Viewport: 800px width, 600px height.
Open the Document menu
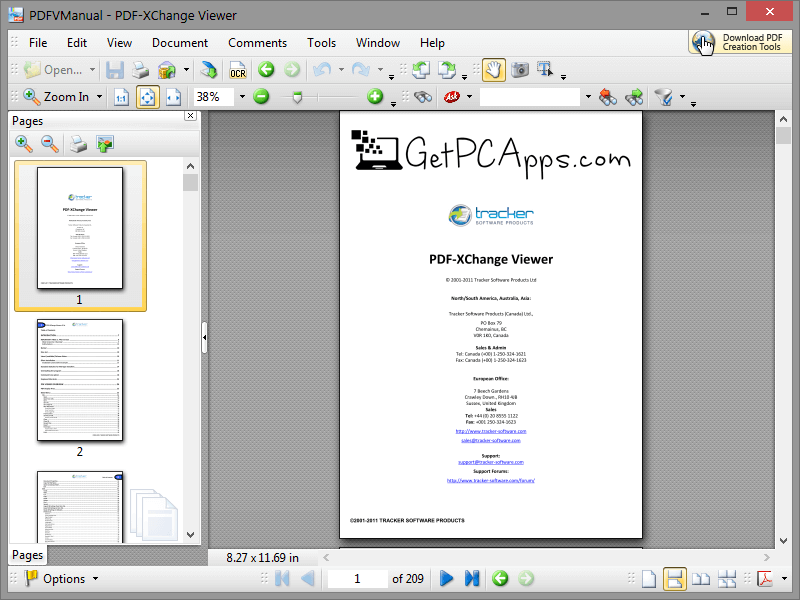click(180, 43)
